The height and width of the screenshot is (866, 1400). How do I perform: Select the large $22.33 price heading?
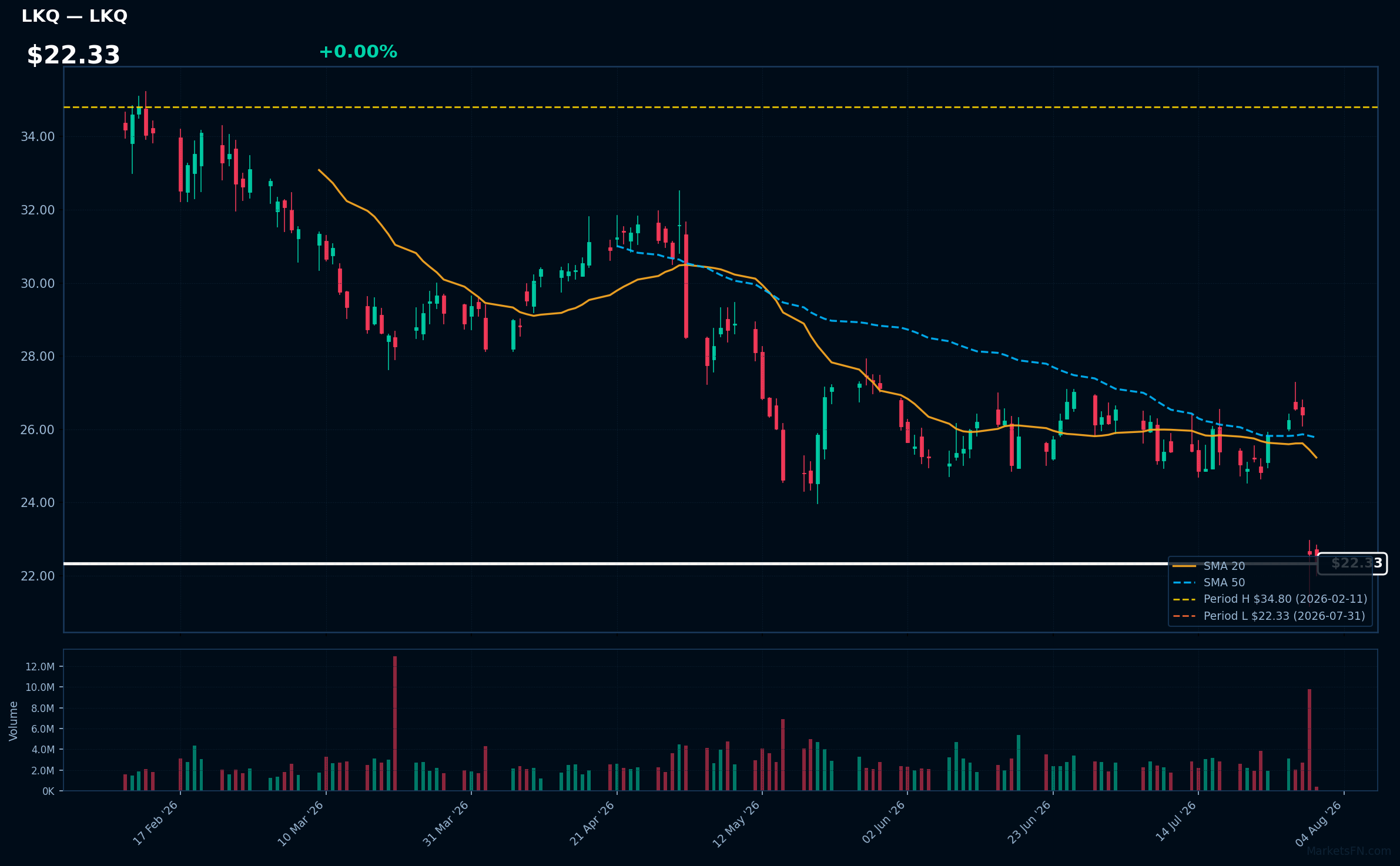(x=73, y=55)
